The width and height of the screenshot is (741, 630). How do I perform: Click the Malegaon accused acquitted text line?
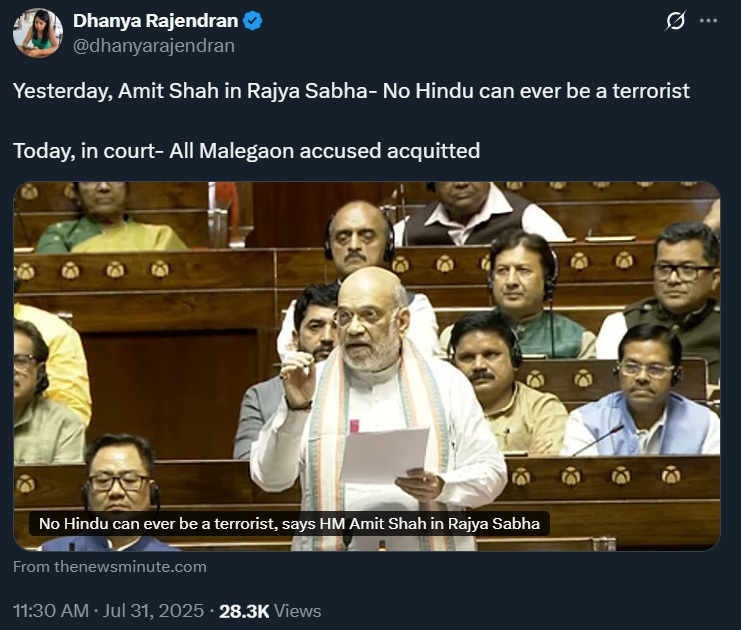(x=246, y=151)
